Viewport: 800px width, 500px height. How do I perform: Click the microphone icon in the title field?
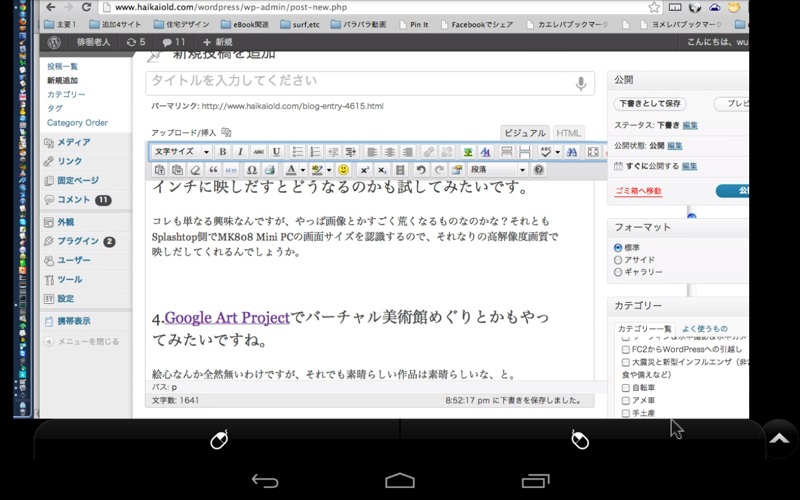point(581,84)
